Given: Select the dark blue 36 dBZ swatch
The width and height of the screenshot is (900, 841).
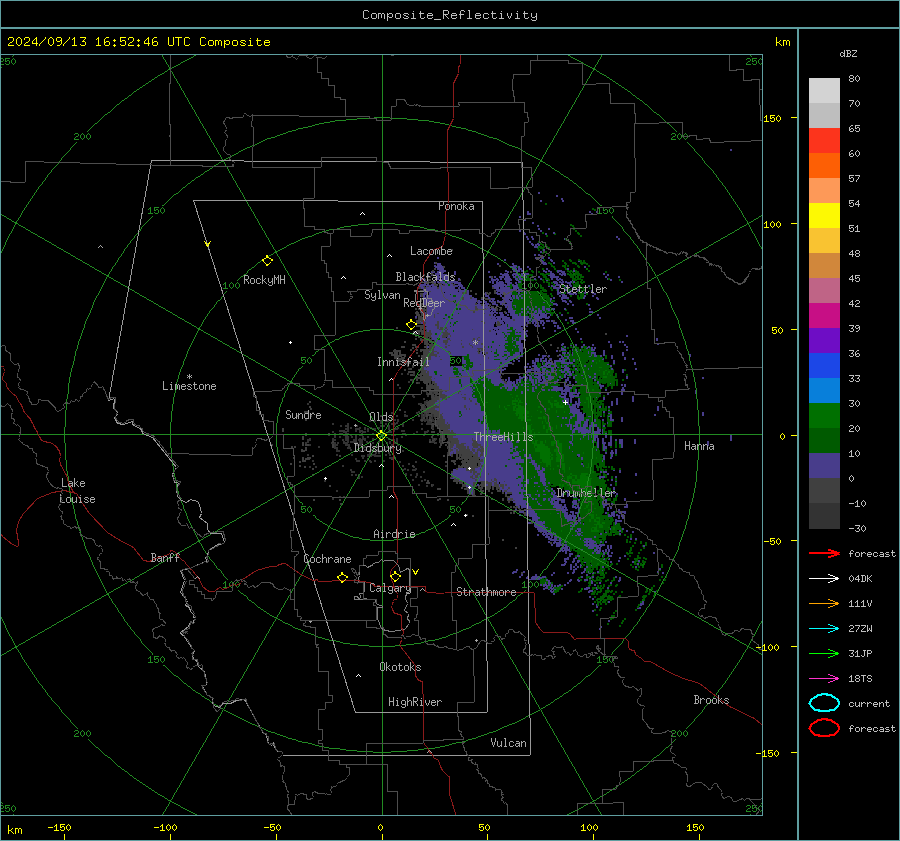Looking at the screenshot, I should coord(824,365).
